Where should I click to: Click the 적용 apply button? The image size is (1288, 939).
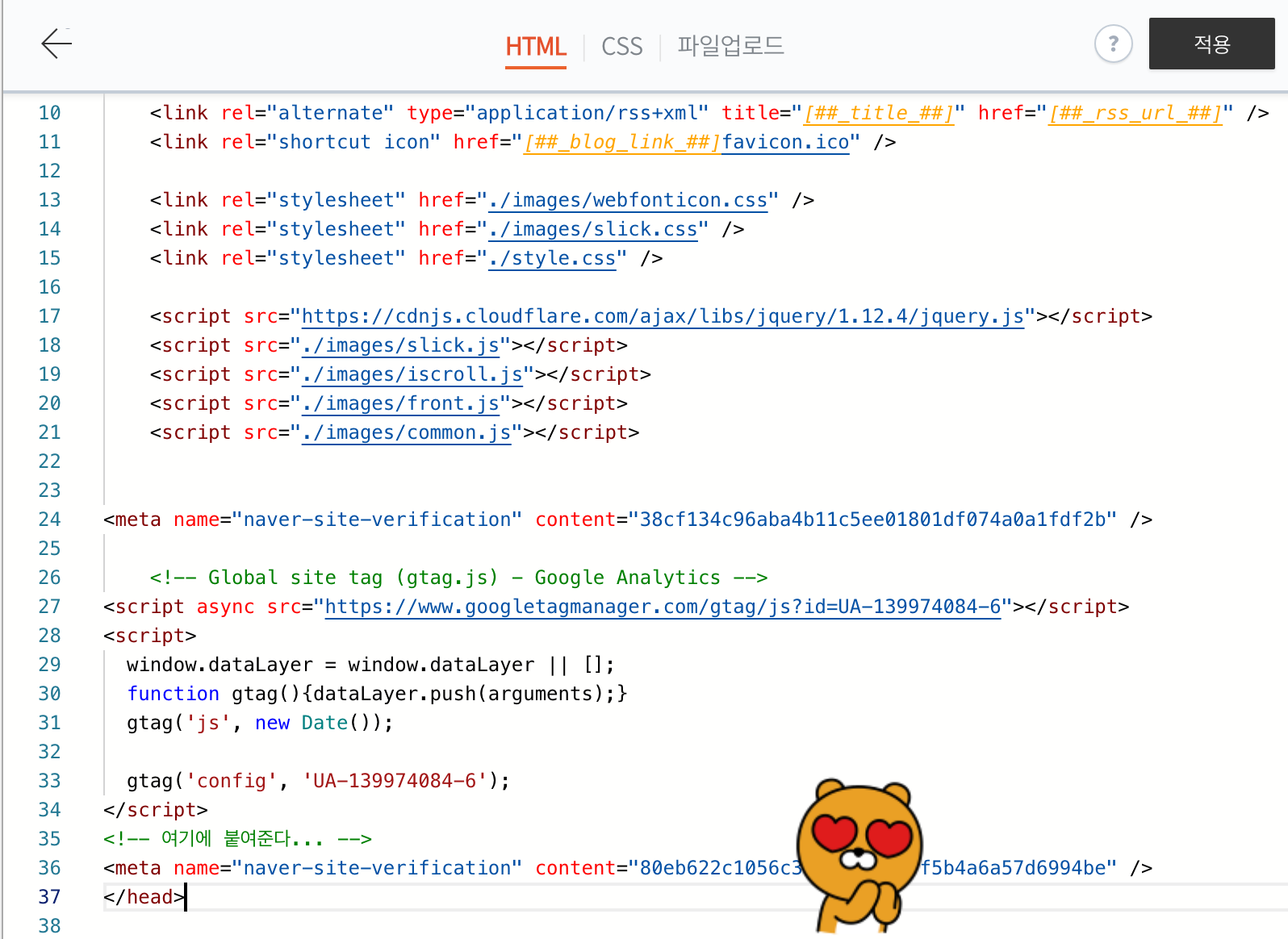1212,44
